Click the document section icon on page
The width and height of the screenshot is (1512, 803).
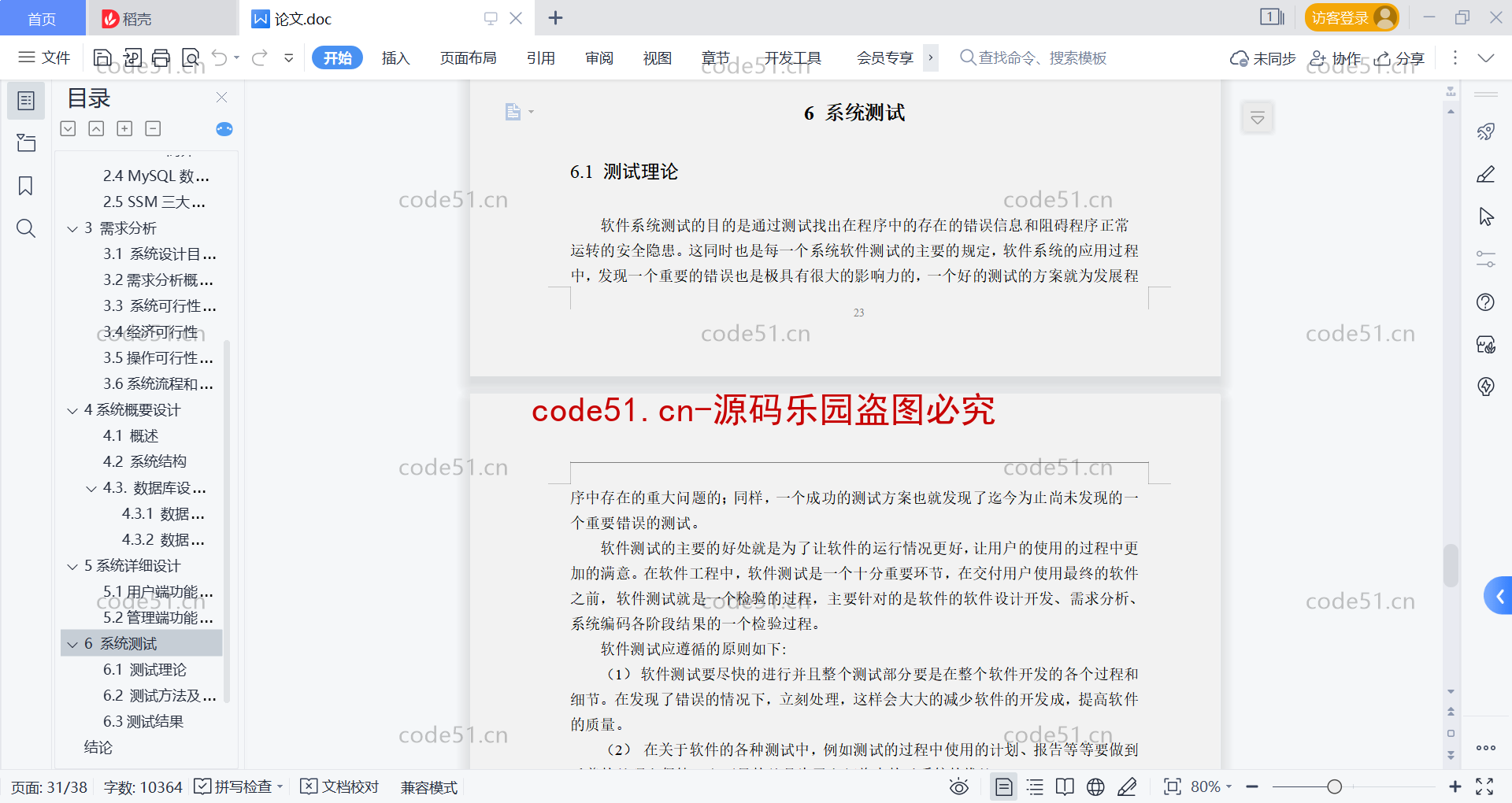pos(513,112)
